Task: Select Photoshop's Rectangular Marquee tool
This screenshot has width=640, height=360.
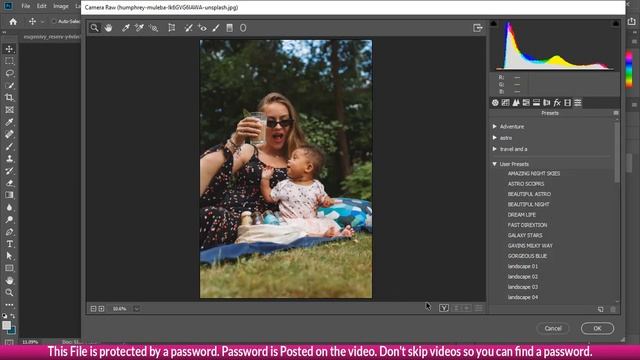Action: (9, 61)
